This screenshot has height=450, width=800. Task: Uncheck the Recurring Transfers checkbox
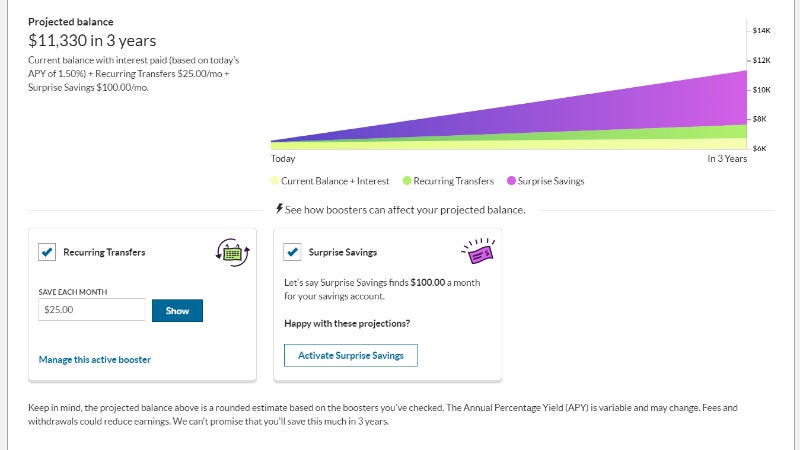coord(47,252)
